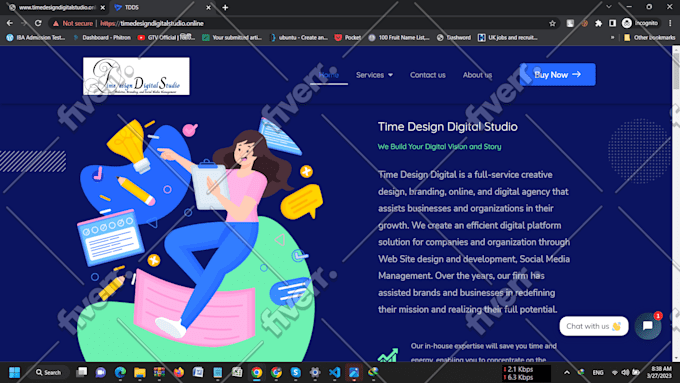The height and width of the screenshot is (383, 680).
Task: Open the tab search chevron
Action: pyautogui.click(x=609, y=7)
